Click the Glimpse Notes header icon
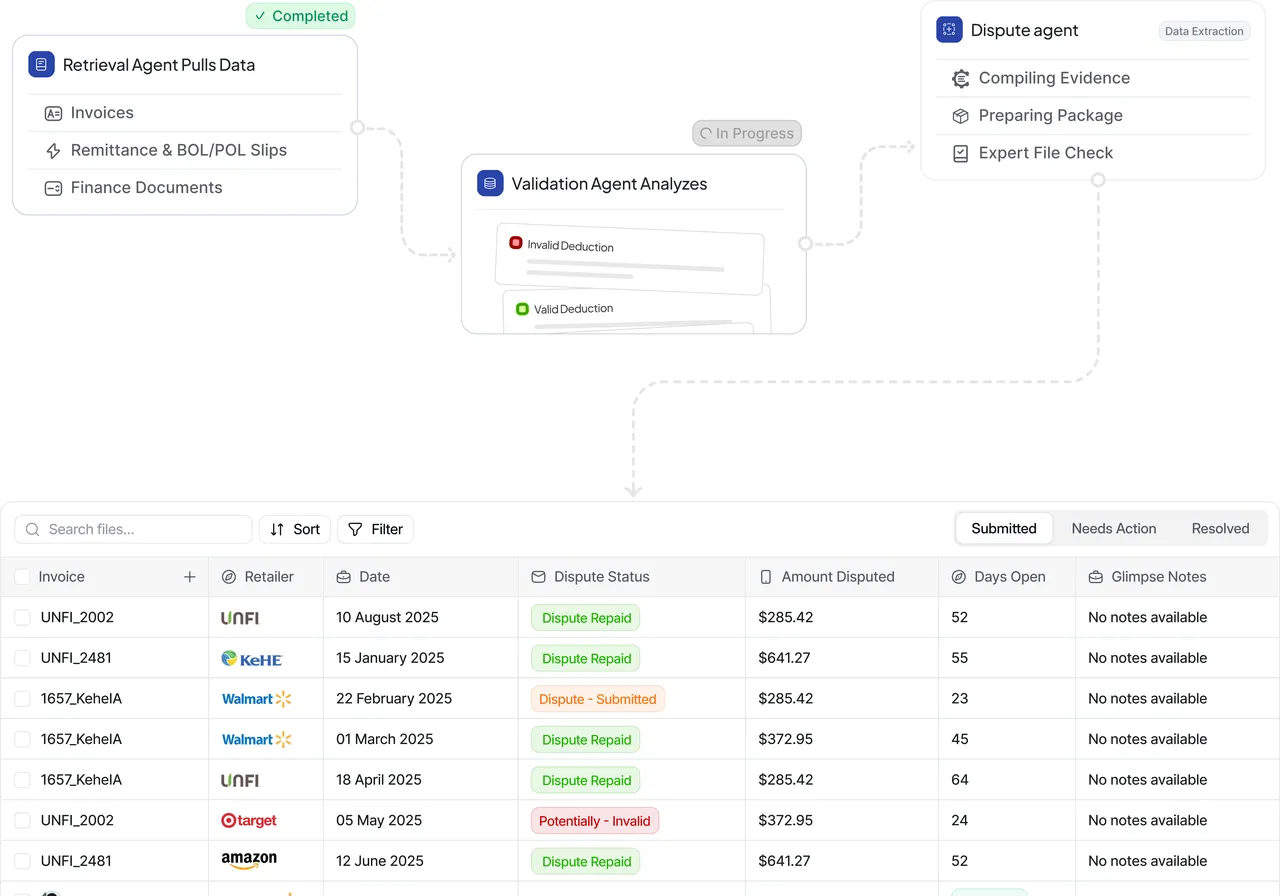The height and width of the screenshot is (896, 1280). [x=1095, y=577]
